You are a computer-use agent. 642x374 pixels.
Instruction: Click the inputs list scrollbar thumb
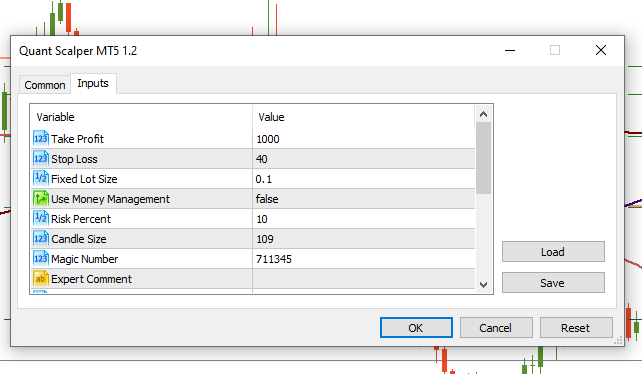[483, 158]
